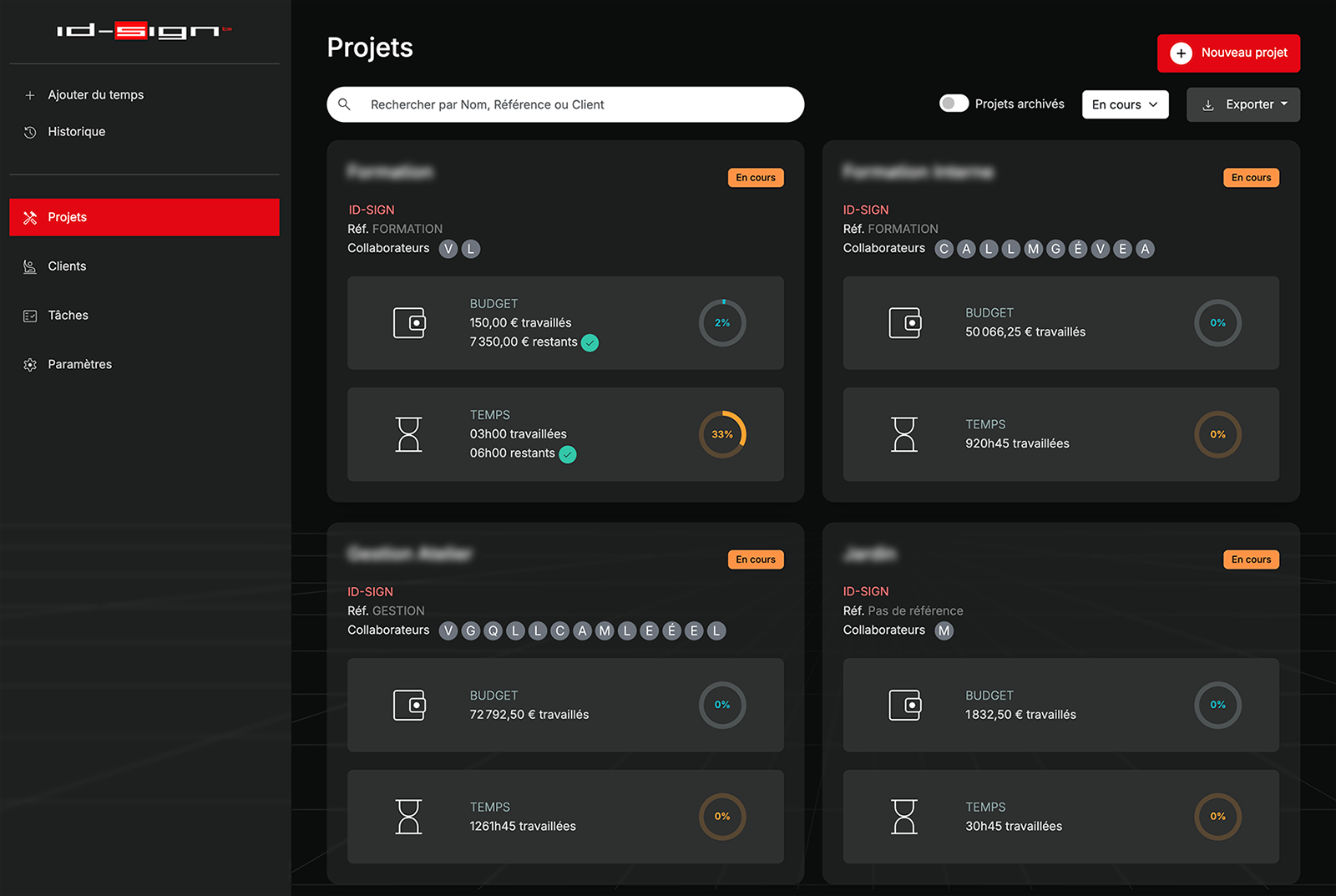The width and height of the screenshot is (1336, 896).
Task: Click the Q collaborator avatar on the GESTION card
Action: click(x=493, y=630)
